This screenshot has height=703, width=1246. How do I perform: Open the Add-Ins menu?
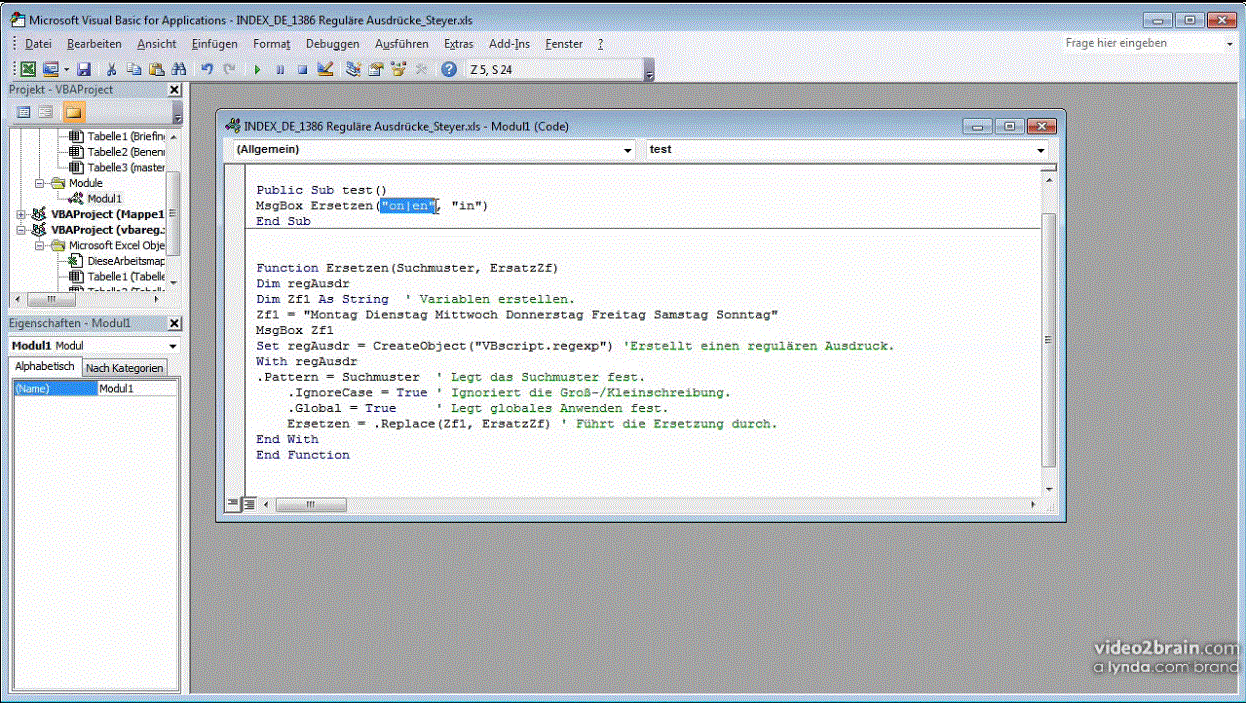click(510, 44)
